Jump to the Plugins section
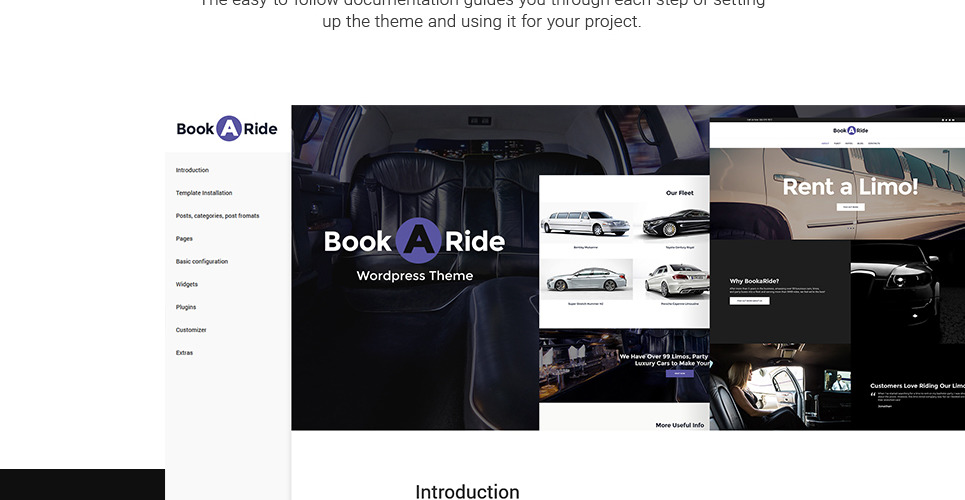This screenshot has width=965, height=500. click(x=186, y=307)
